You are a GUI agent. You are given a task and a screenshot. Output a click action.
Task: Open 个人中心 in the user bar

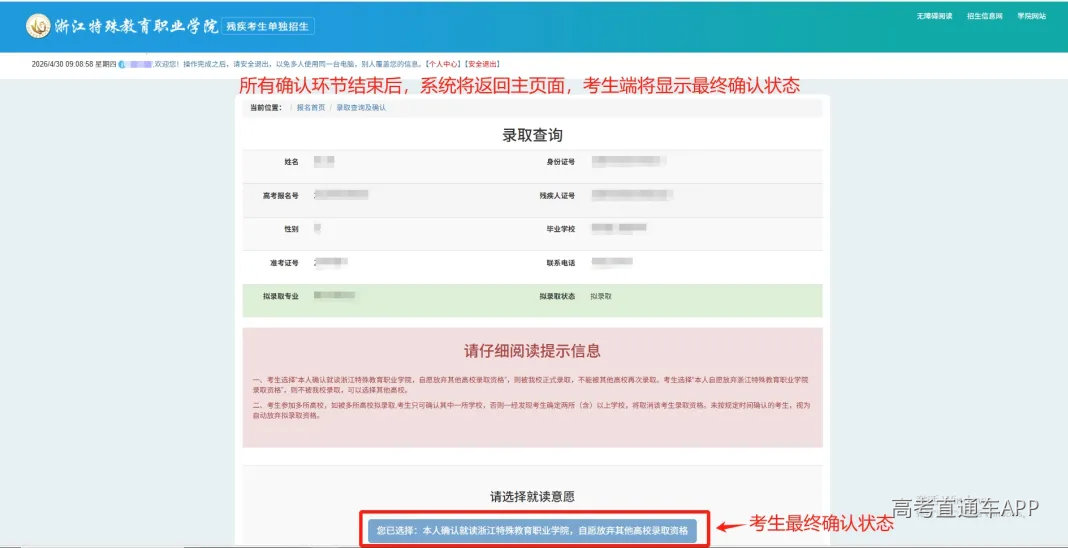coord(443,64)
